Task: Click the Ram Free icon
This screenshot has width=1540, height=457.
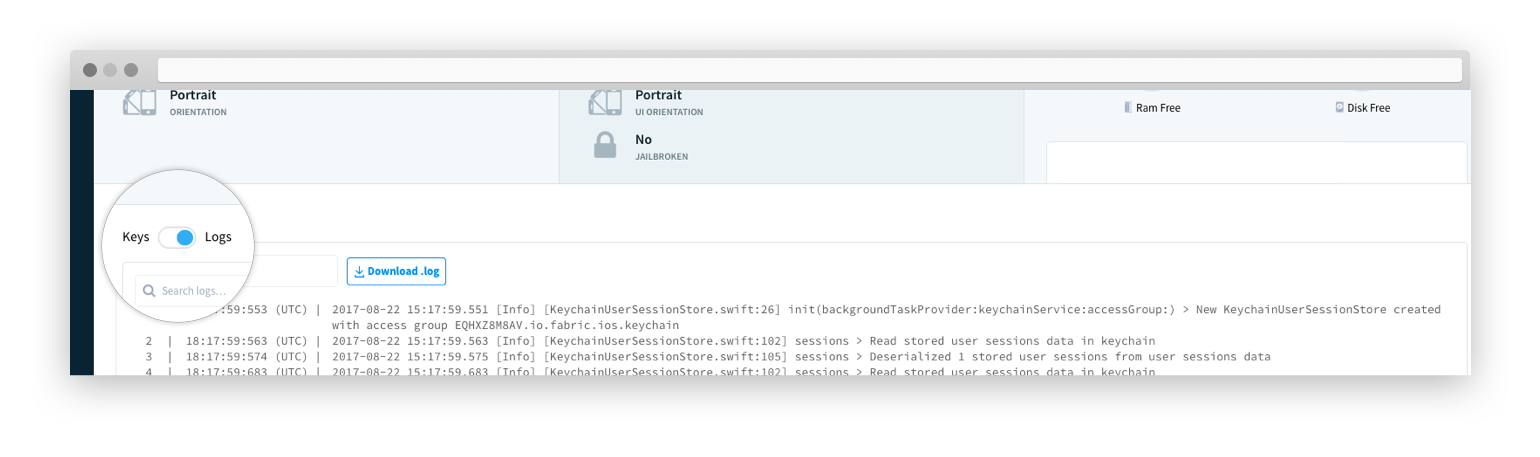Action: 1128,107
